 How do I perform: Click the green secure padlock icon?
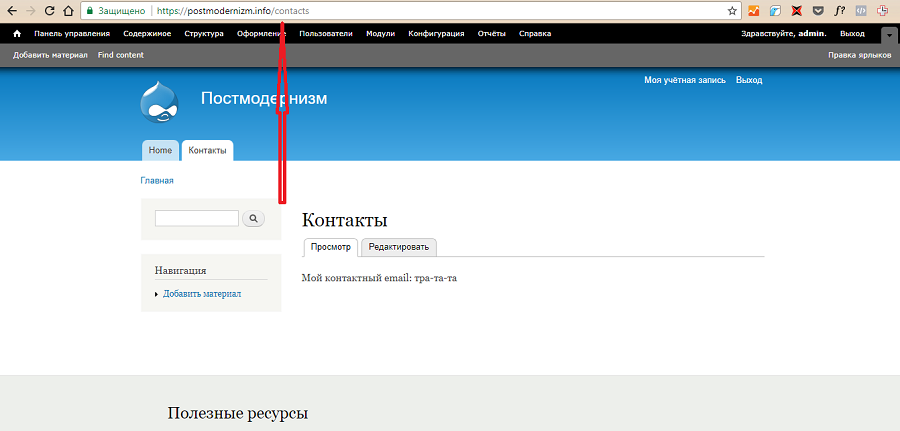(90, 10)
